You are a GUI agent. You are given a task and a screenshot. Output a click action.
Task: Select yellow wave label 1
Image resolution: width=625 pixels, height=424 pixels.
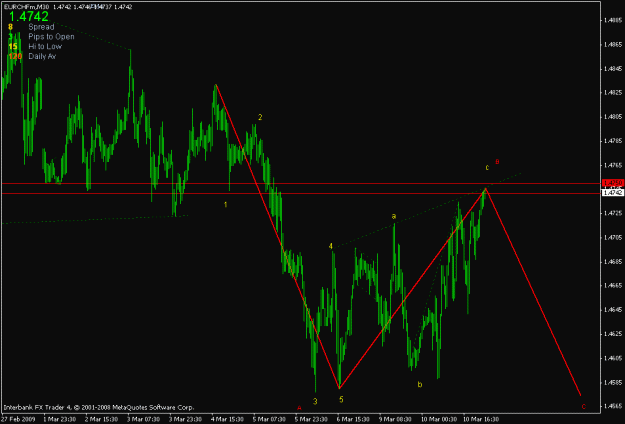226,204
